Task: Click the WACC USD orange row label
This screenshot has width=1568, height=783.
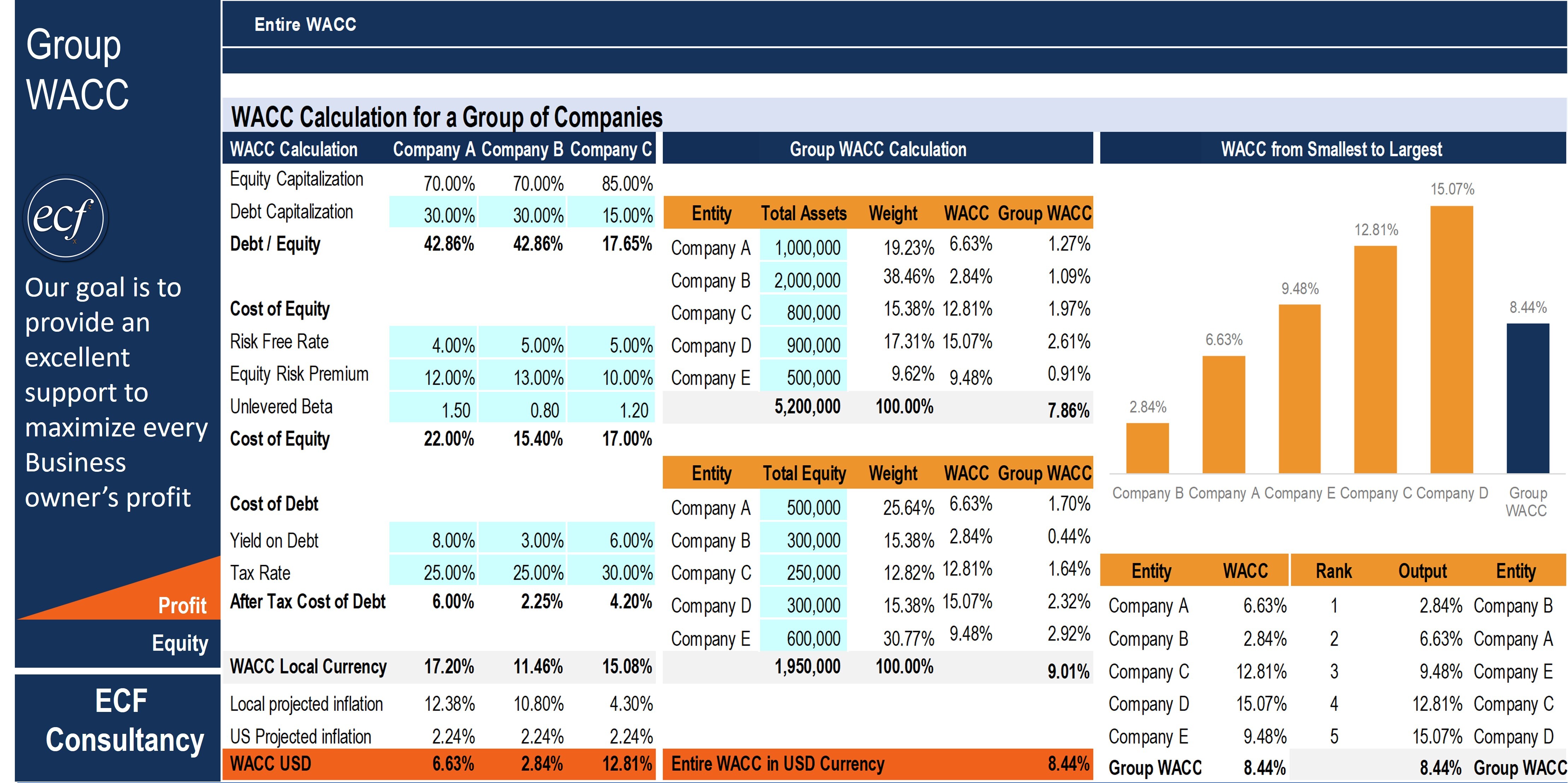Action: (x=271, y=764)
